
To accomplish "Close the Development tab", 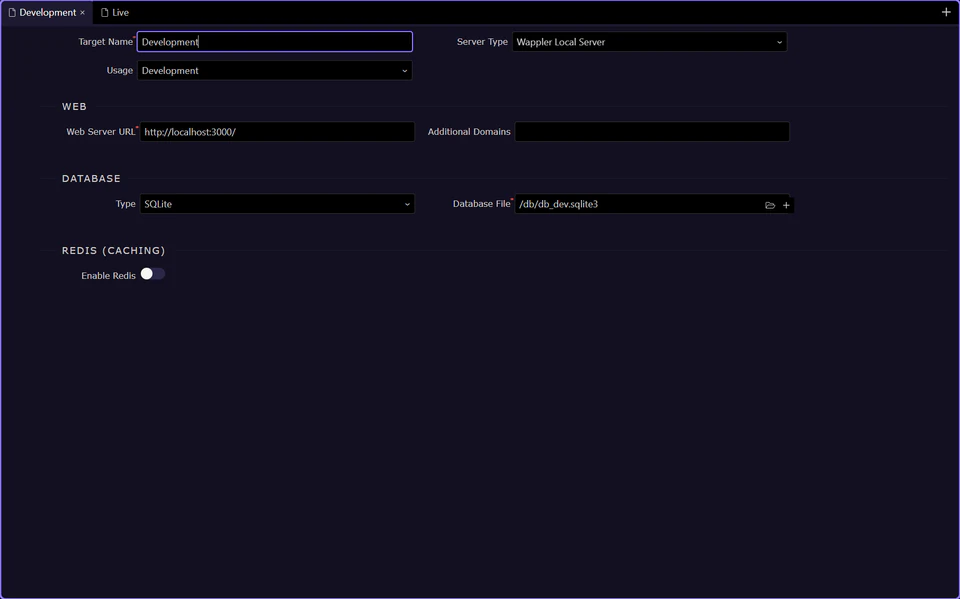I will click(x=82, y=13).
